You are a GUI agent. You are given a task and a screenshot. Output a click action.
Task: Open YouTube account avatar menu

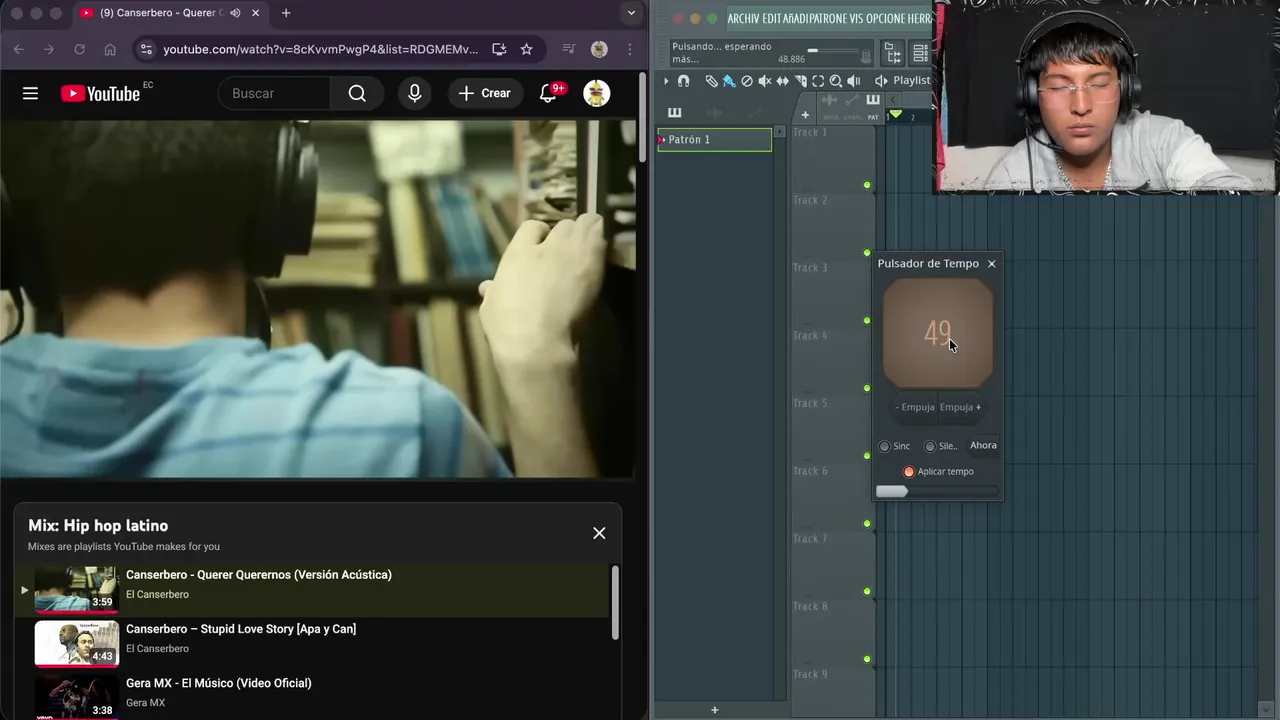(597, 93)
